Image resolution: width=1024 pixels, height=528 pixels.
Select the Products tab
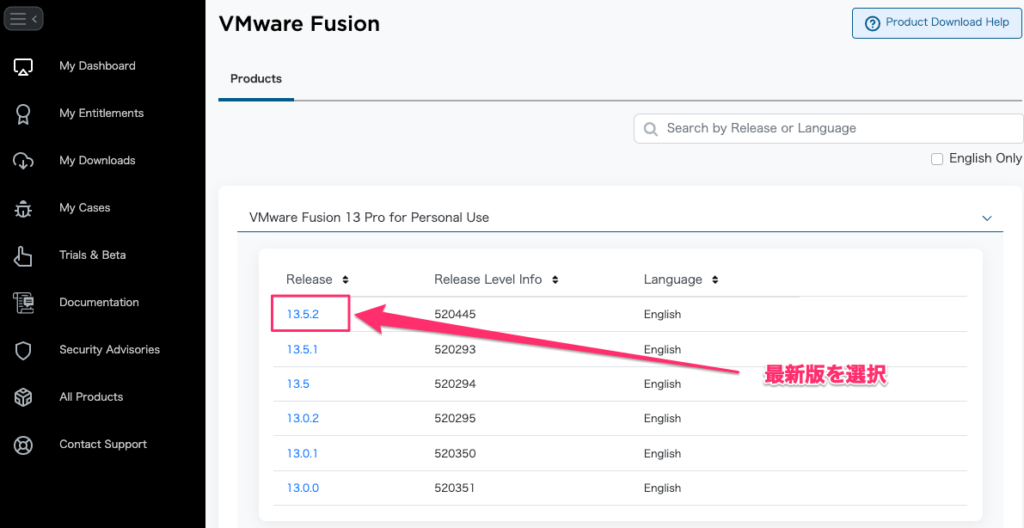click(256, 79)
